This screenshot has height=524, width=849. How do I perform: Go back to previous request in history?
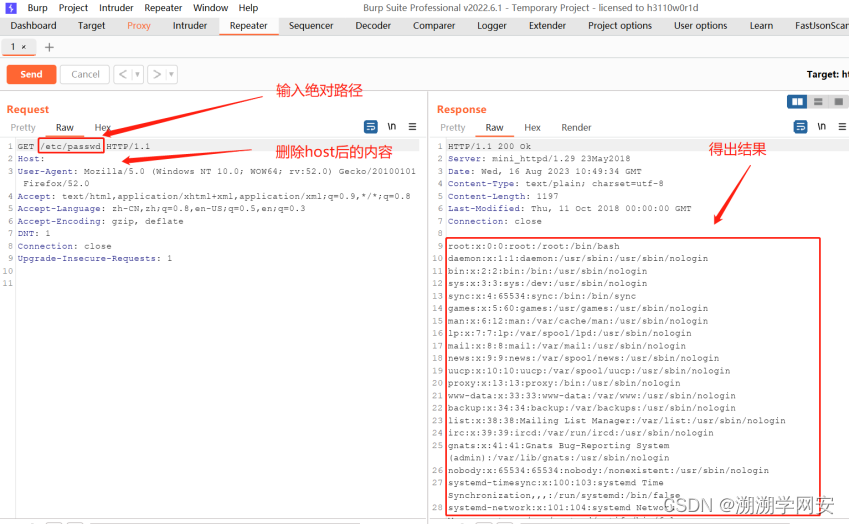(122, 74)
